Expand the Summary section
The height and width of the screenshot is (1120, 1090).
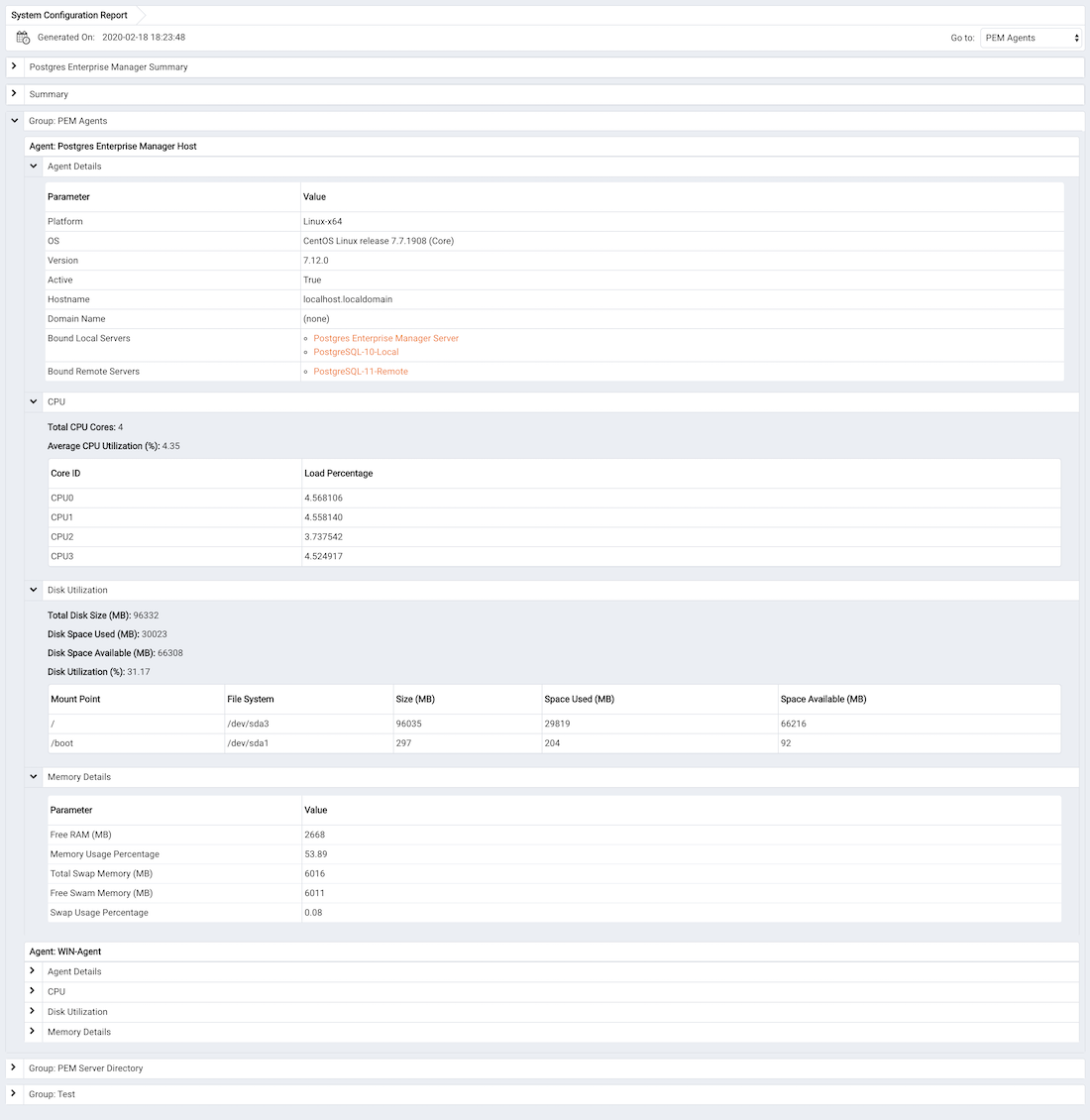tap(14, 93)
